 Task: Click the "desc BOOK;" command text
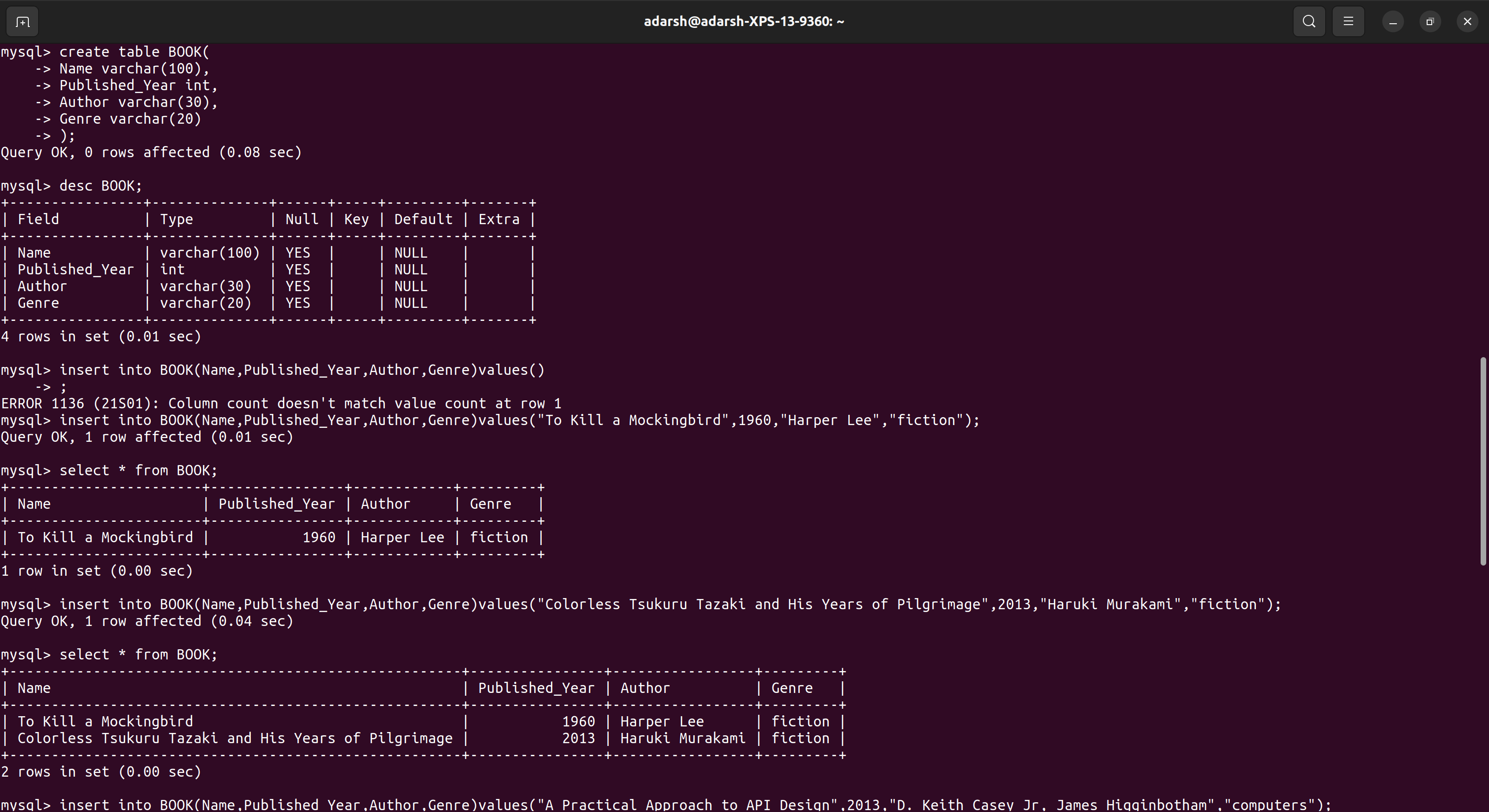click(x=101, y=186)
